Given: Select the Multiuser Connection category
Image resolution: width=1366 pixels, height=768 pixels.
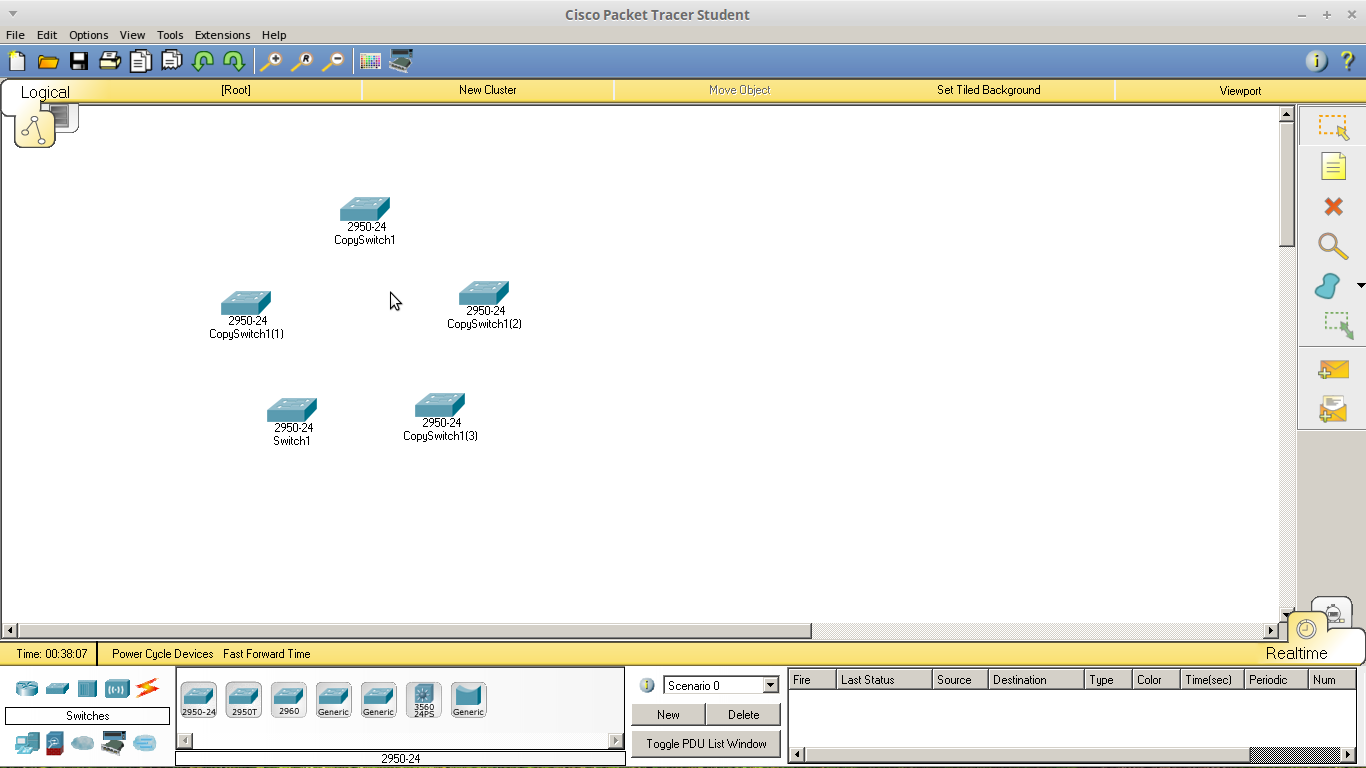Looking at the screenshot, I should pos(145,743).
